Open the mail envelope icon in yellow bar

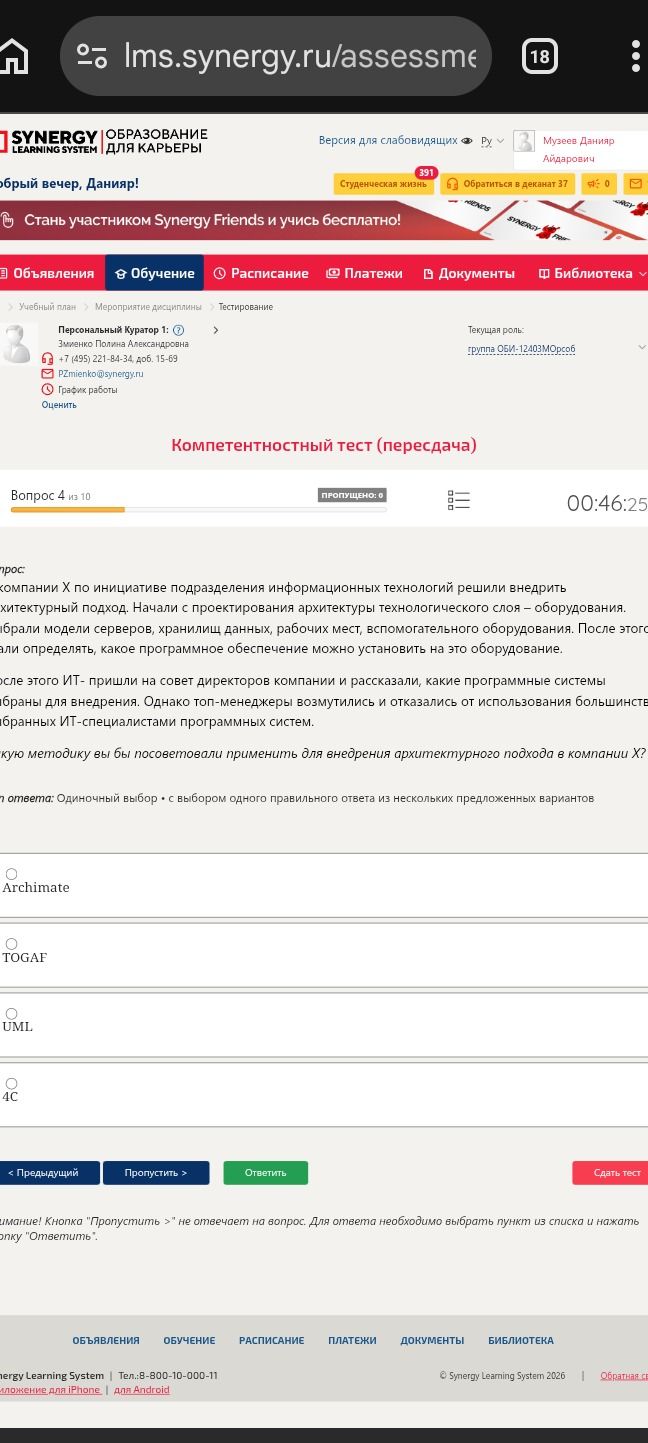pyautogui.click(x=635, y=184)
